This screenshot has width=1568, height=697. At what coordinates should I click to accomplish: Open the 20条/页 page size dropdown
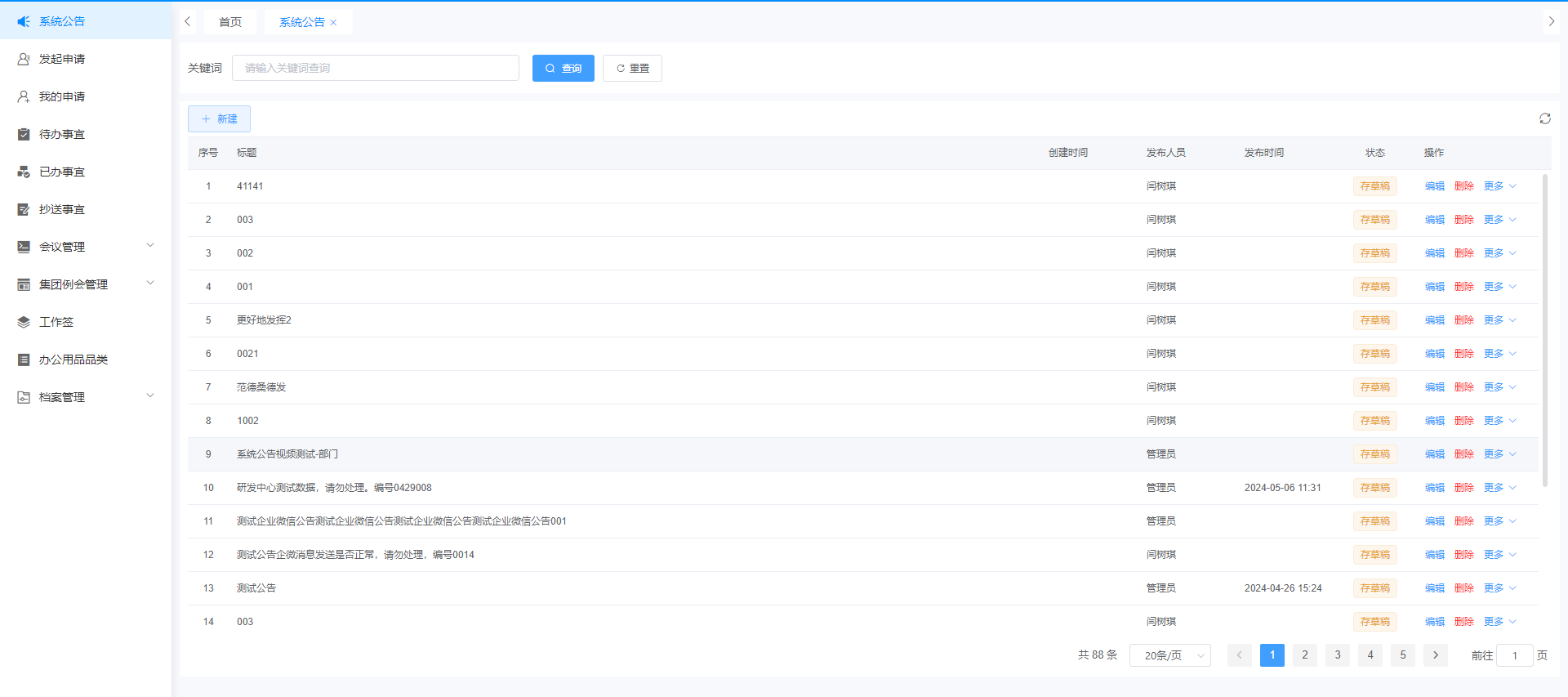click(x=1169, y=655)
